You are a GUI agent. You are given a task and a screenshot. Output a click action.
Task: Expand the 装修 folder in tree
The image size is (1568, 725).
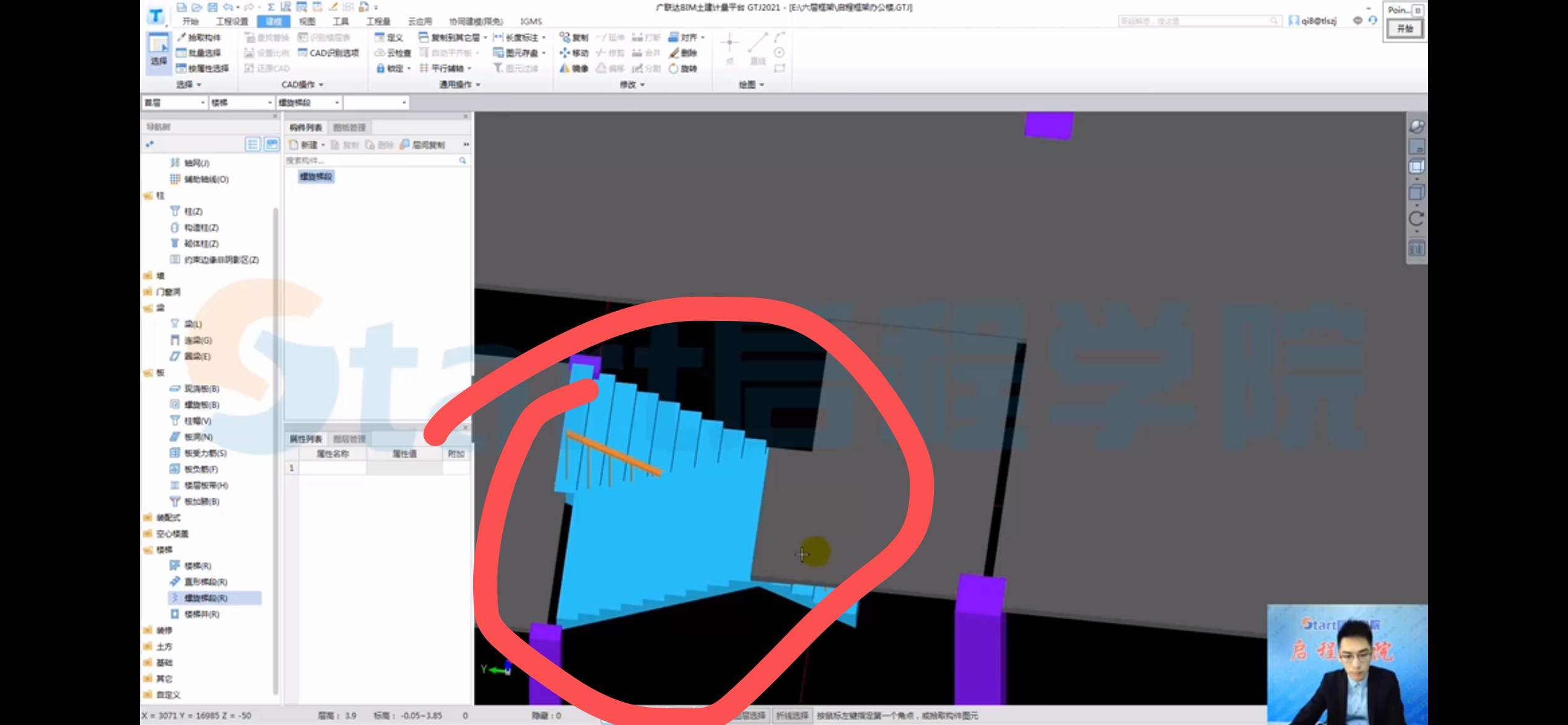point(149,630)
